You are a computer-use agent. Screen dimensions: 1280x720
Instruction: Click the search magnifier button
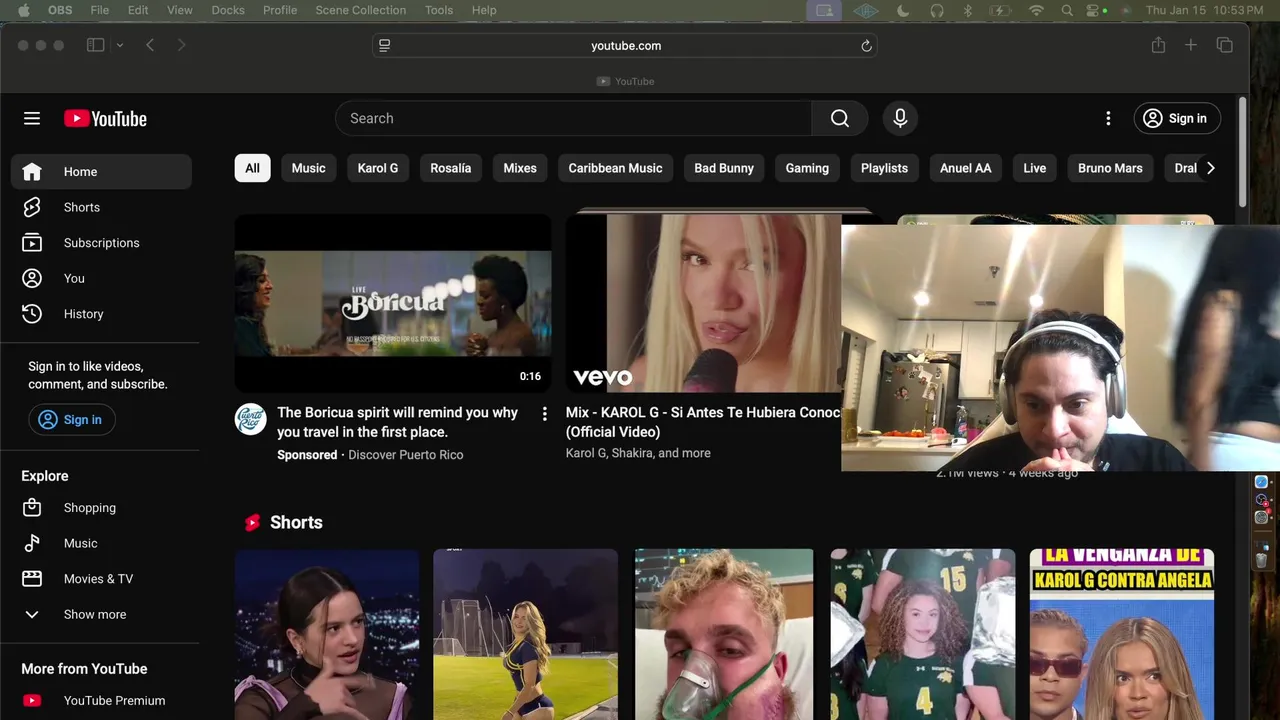pyautogui.click(x=840, y=118)
